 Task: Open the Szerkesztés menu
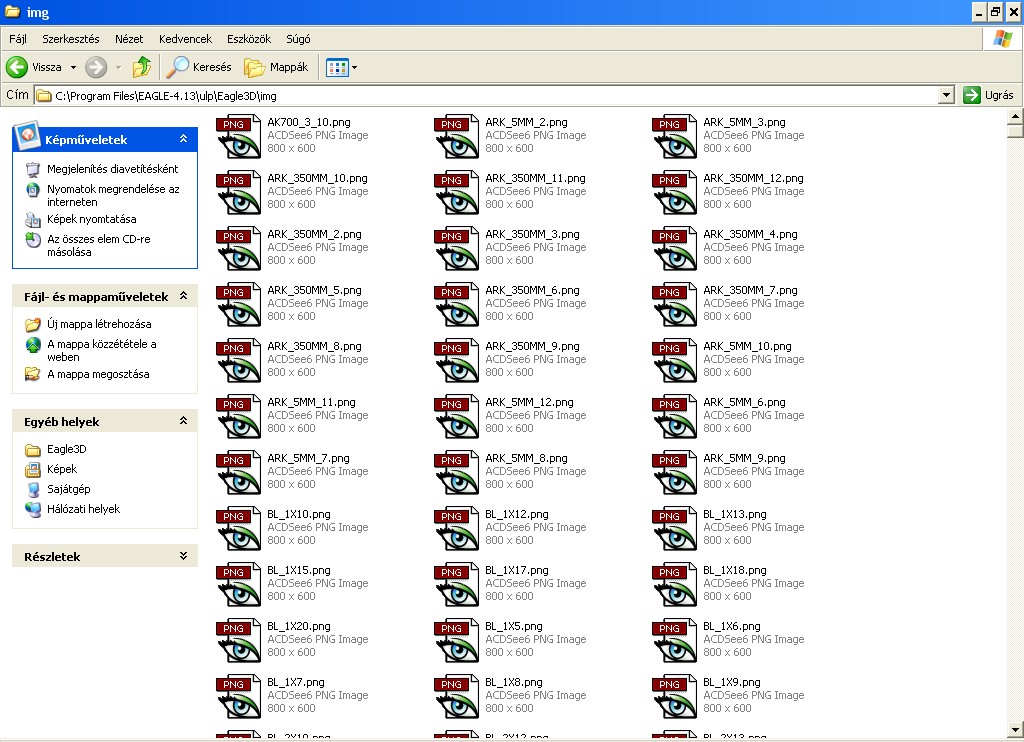pos(71,39)
